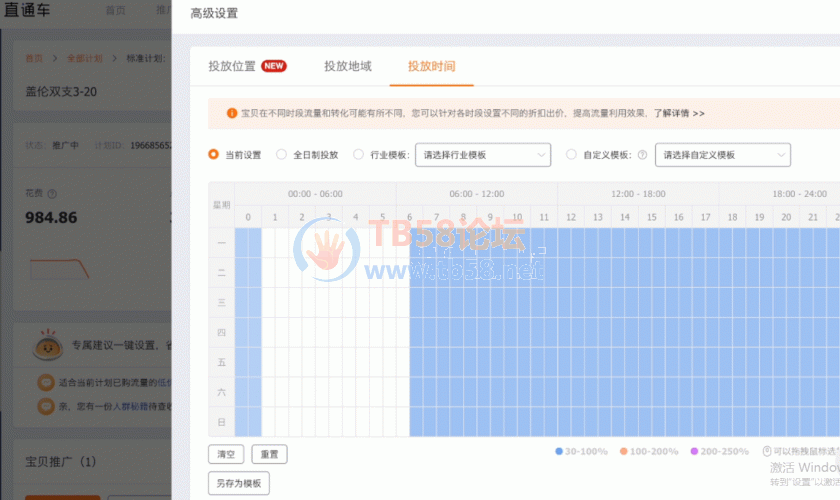
Task: Open the 投放位置 tab
Action: pyautogui.click(x=232, y=66)
